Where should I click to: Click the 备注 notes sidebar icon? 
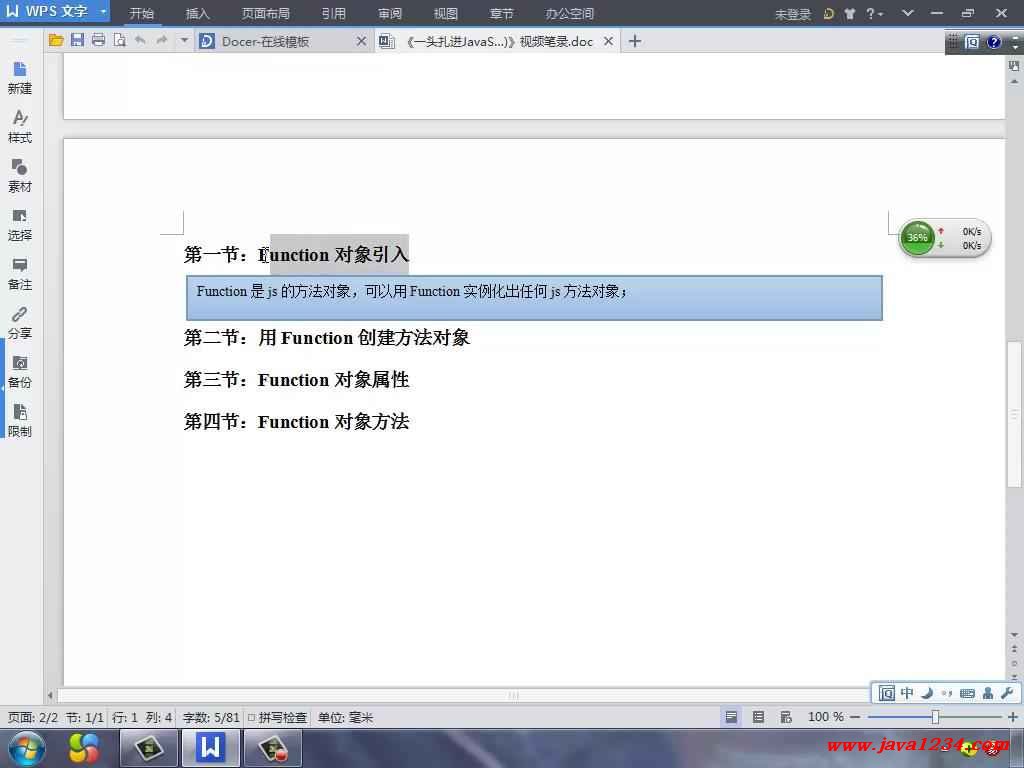click(20, 274)
